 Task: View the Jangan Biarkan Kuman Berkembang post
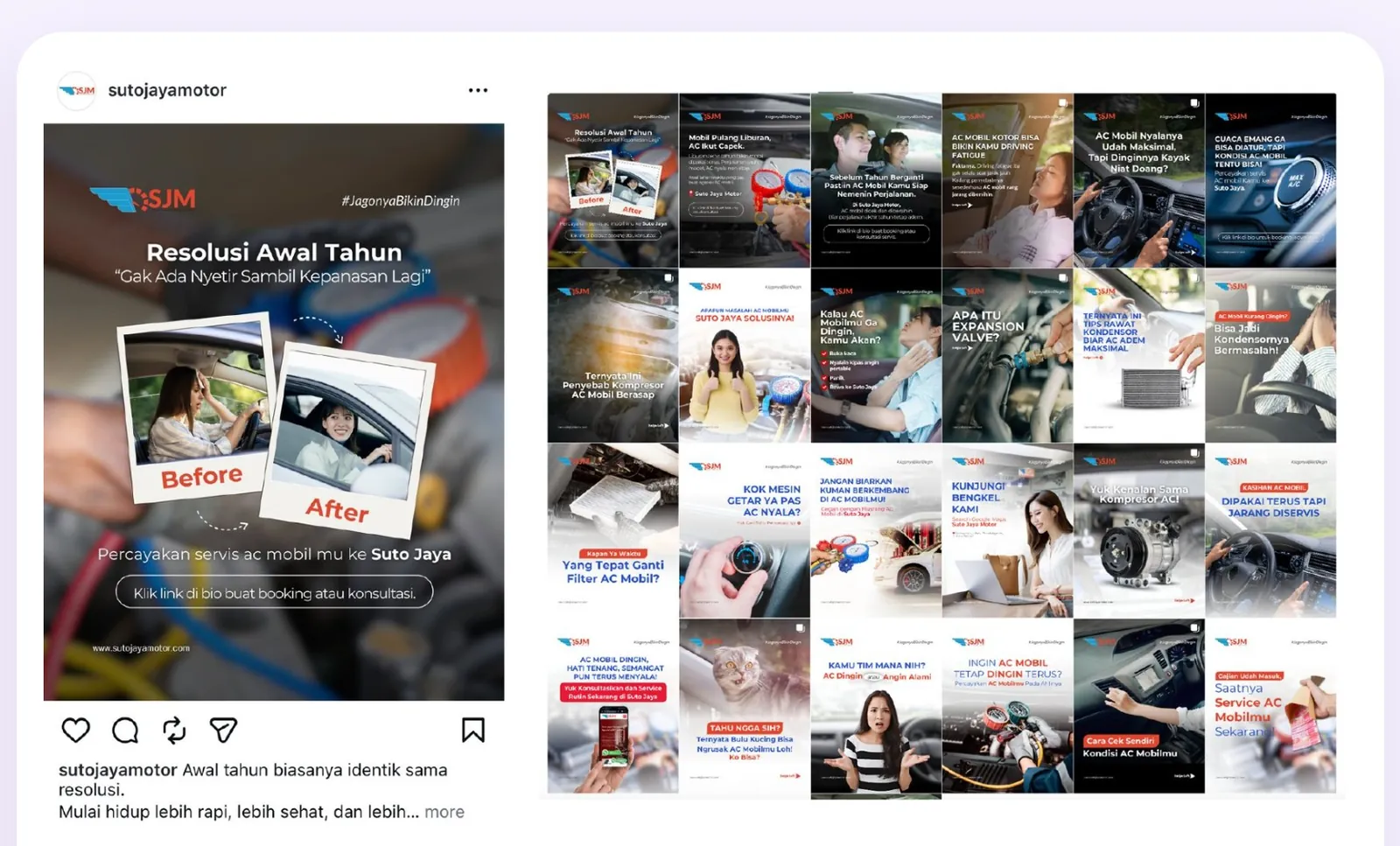876,530
